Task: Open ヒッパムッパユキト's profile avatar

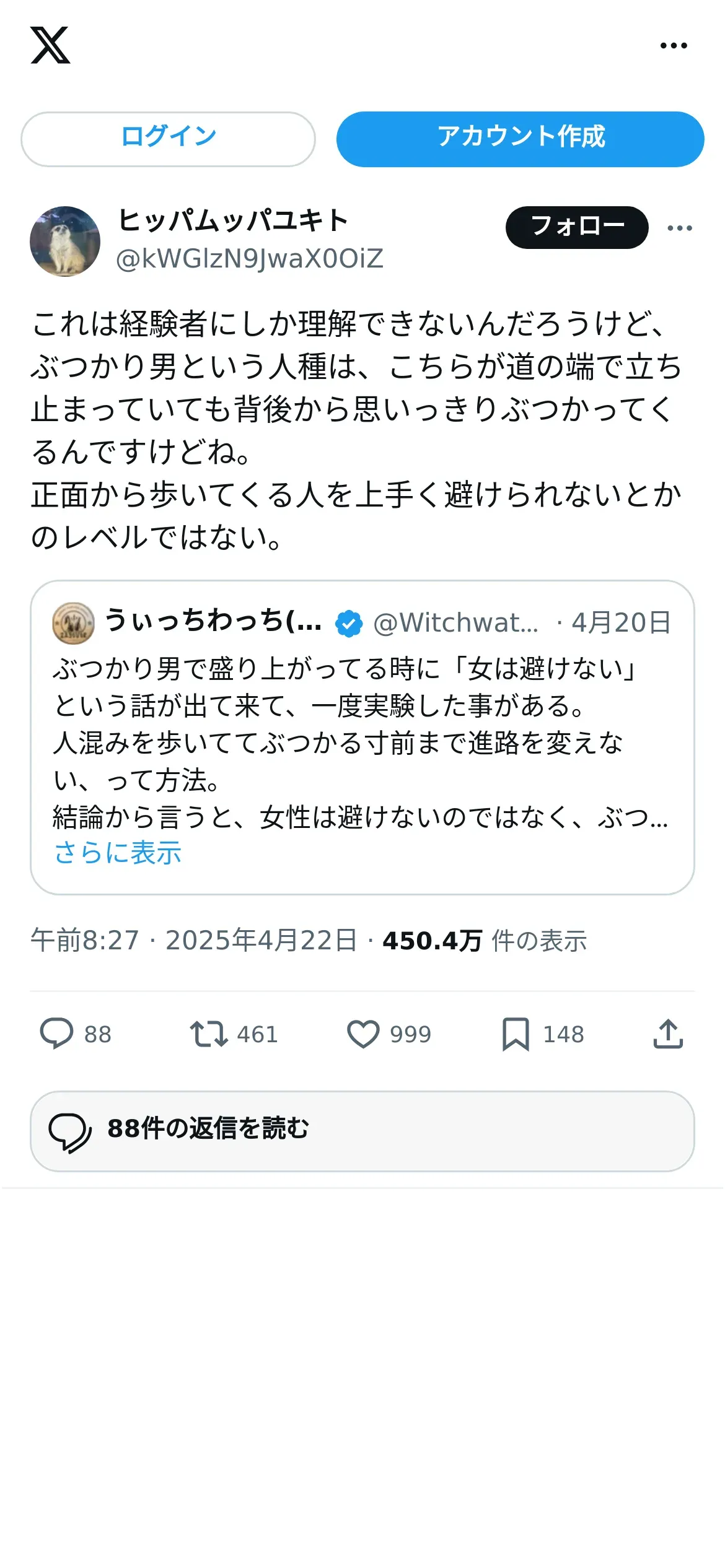Action: pos(65,241)
